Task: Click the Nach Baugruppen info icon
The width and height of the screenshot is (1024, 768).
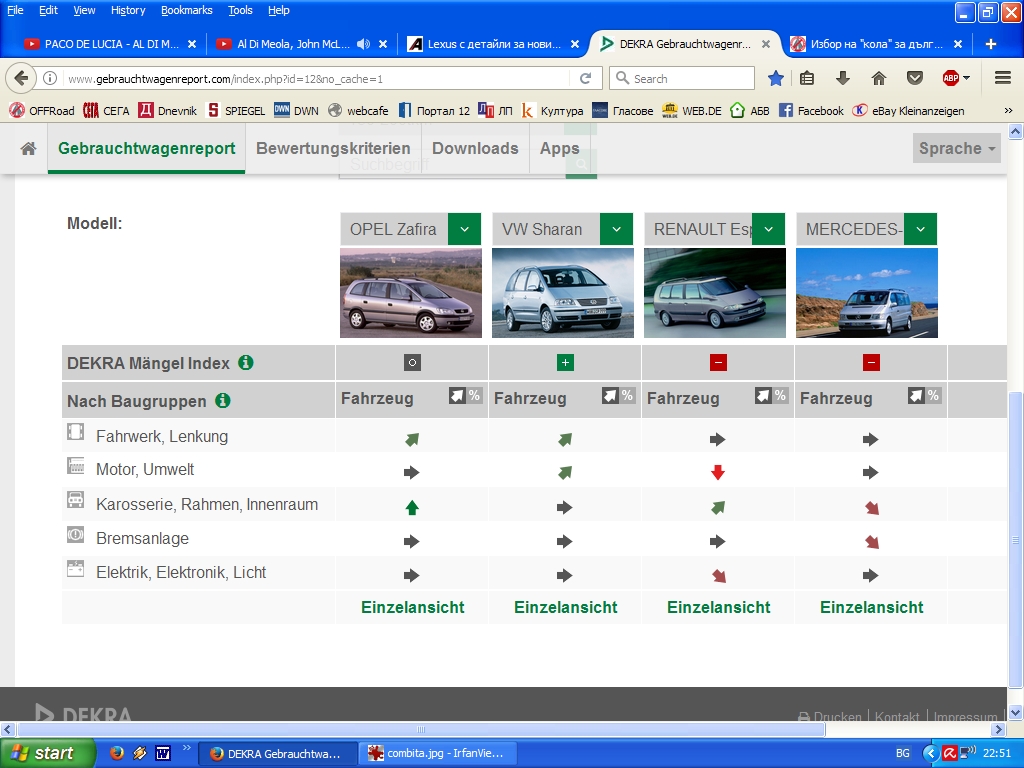Action: point(223,401)
